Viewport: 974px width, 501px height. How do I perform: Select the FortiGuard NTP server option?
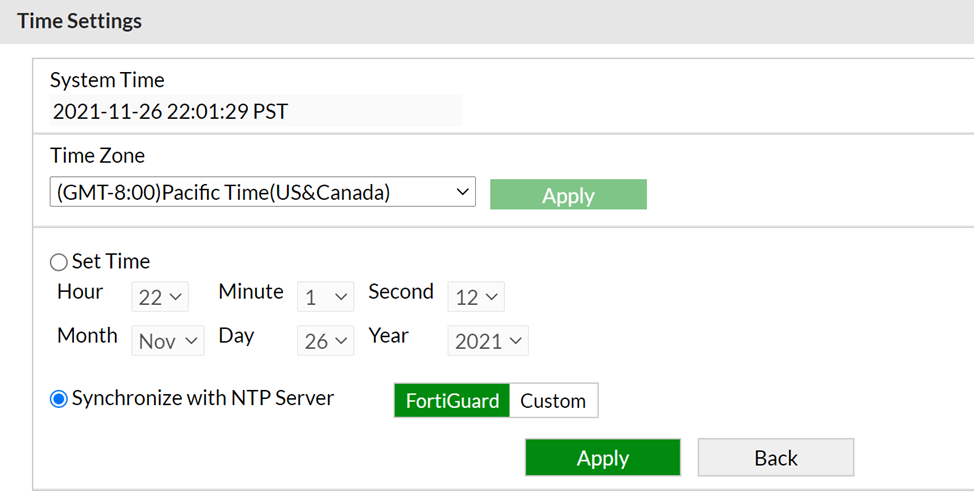[452, 401]
